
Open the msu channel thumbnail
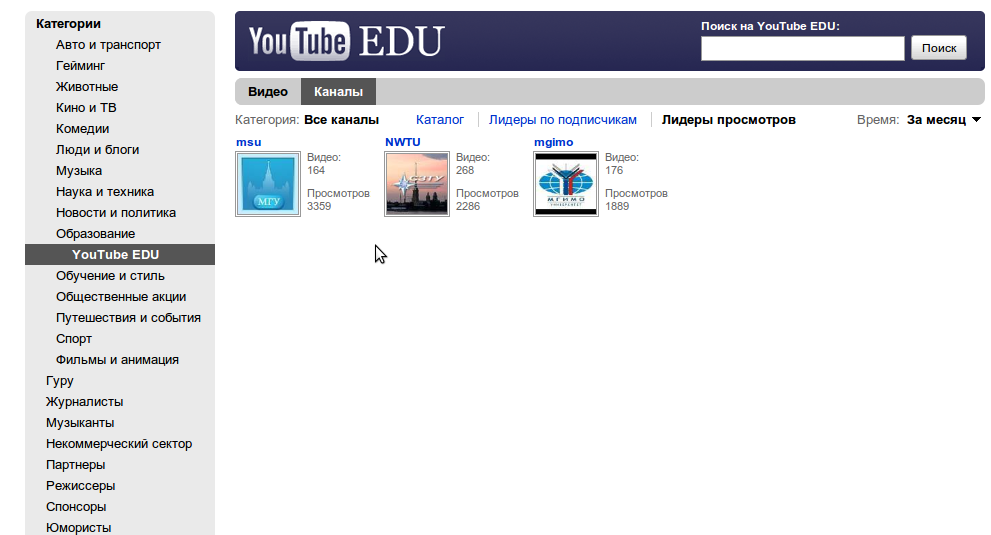(268, 184)
